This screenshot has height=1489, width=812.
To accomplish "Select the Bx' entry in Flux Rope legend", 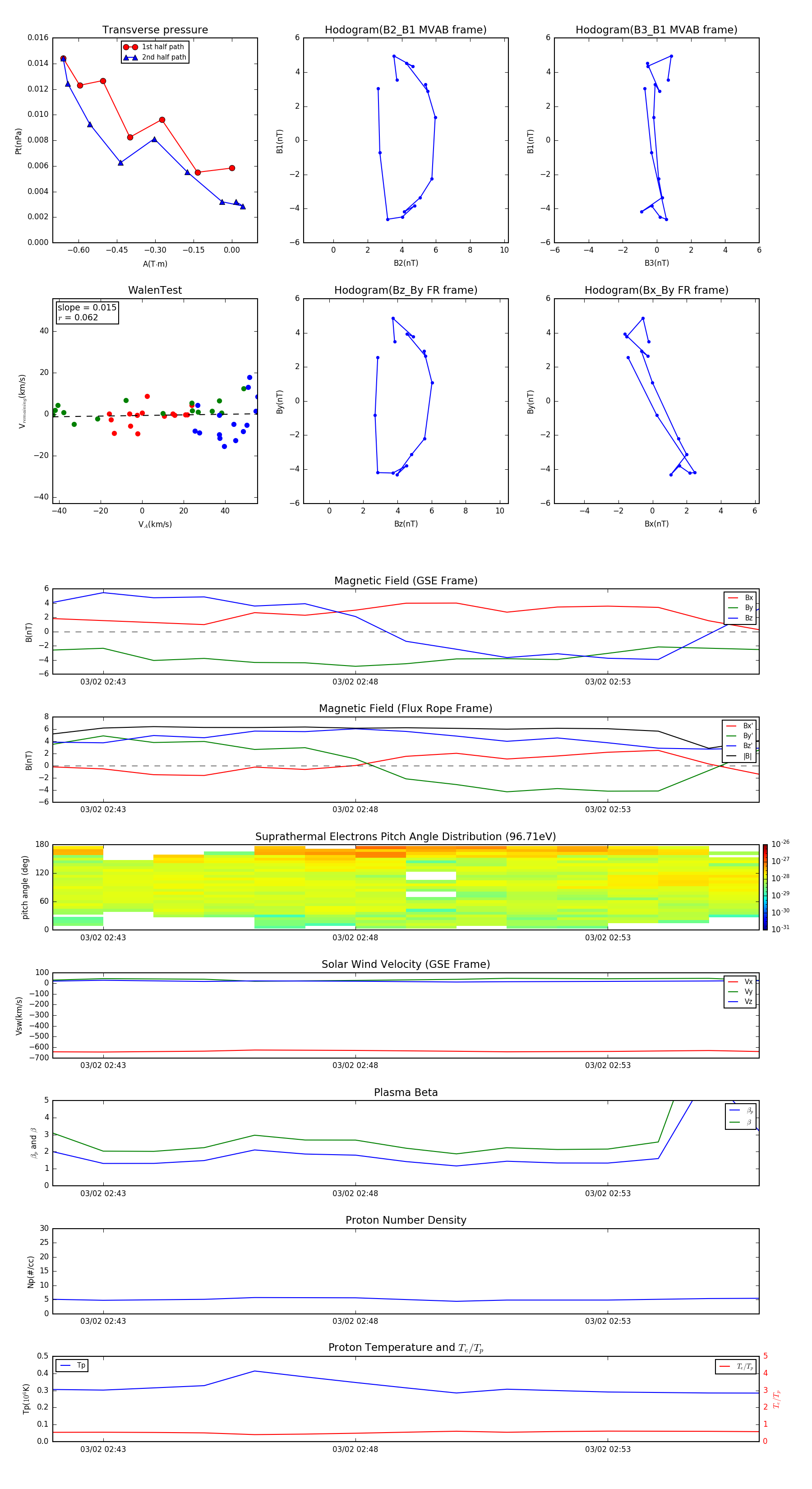I will point(739,726).
